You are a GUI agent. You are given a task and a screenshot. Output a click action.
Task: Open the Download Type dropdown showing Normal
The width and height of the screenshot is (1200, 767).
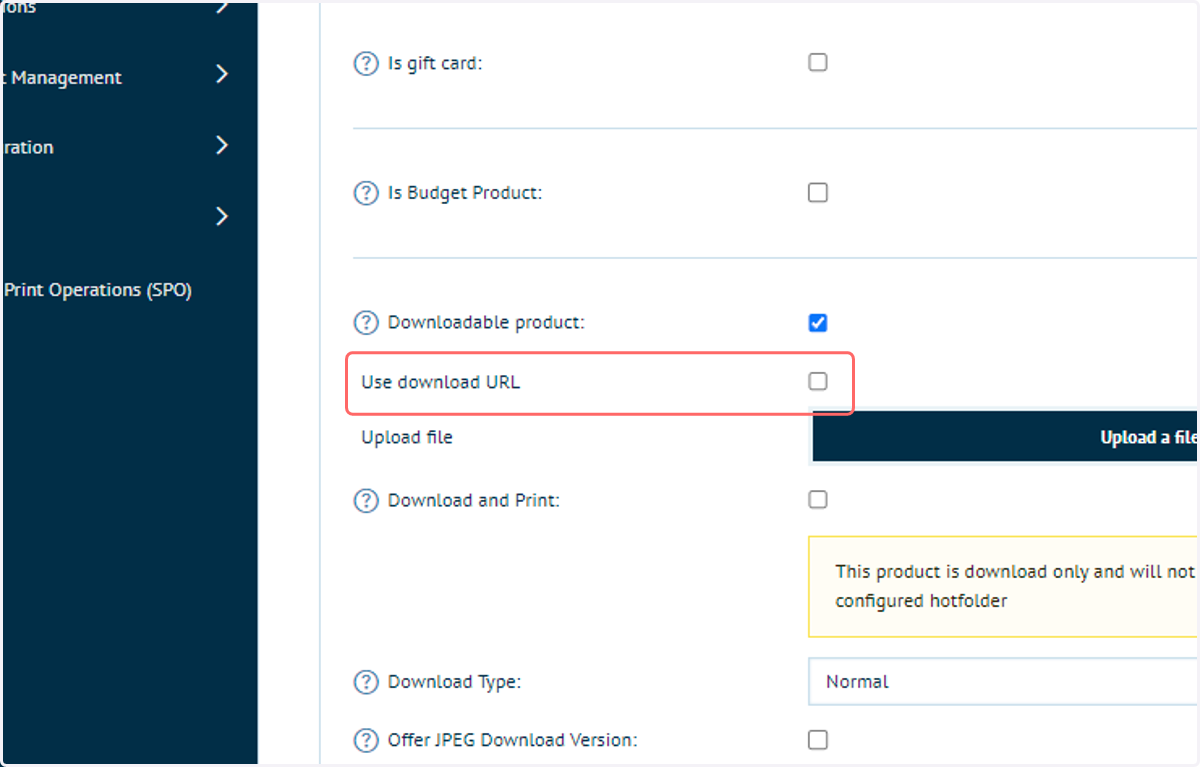tap(1003, 682)
